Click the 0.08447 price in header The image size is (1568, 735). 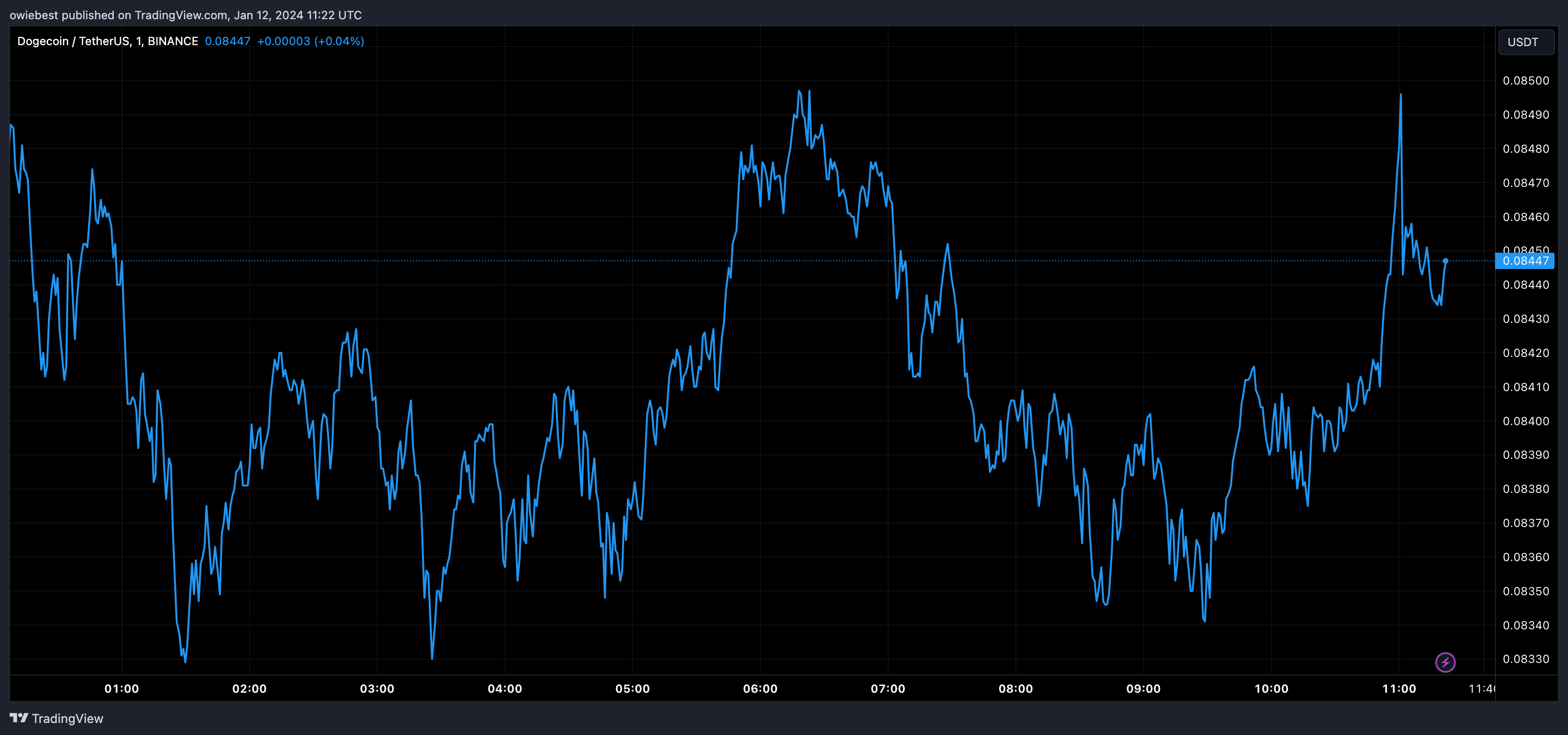click(x=228, y=41)
